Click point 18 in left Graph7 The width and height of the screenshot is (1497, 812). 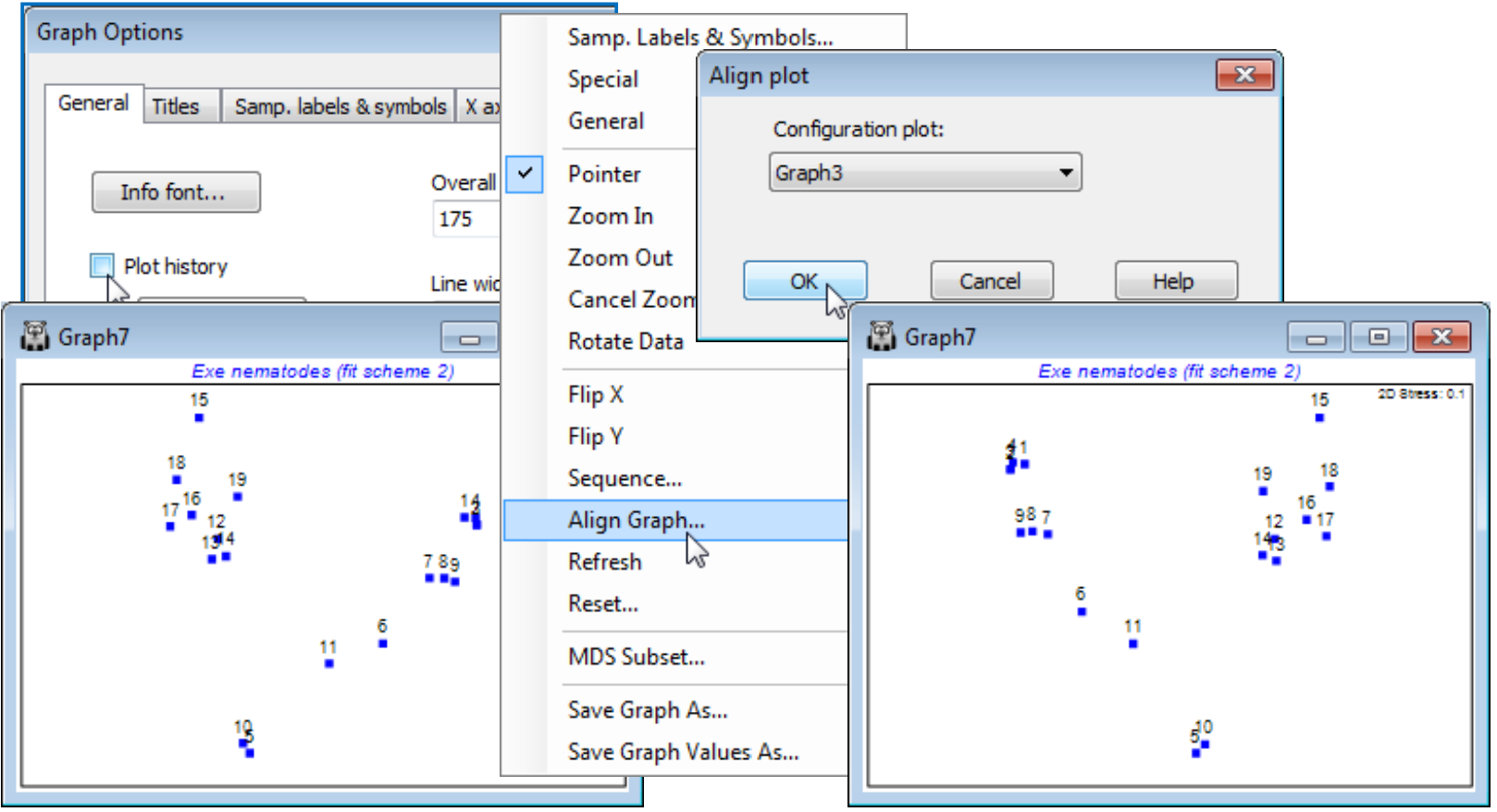[x=177, y=480]
